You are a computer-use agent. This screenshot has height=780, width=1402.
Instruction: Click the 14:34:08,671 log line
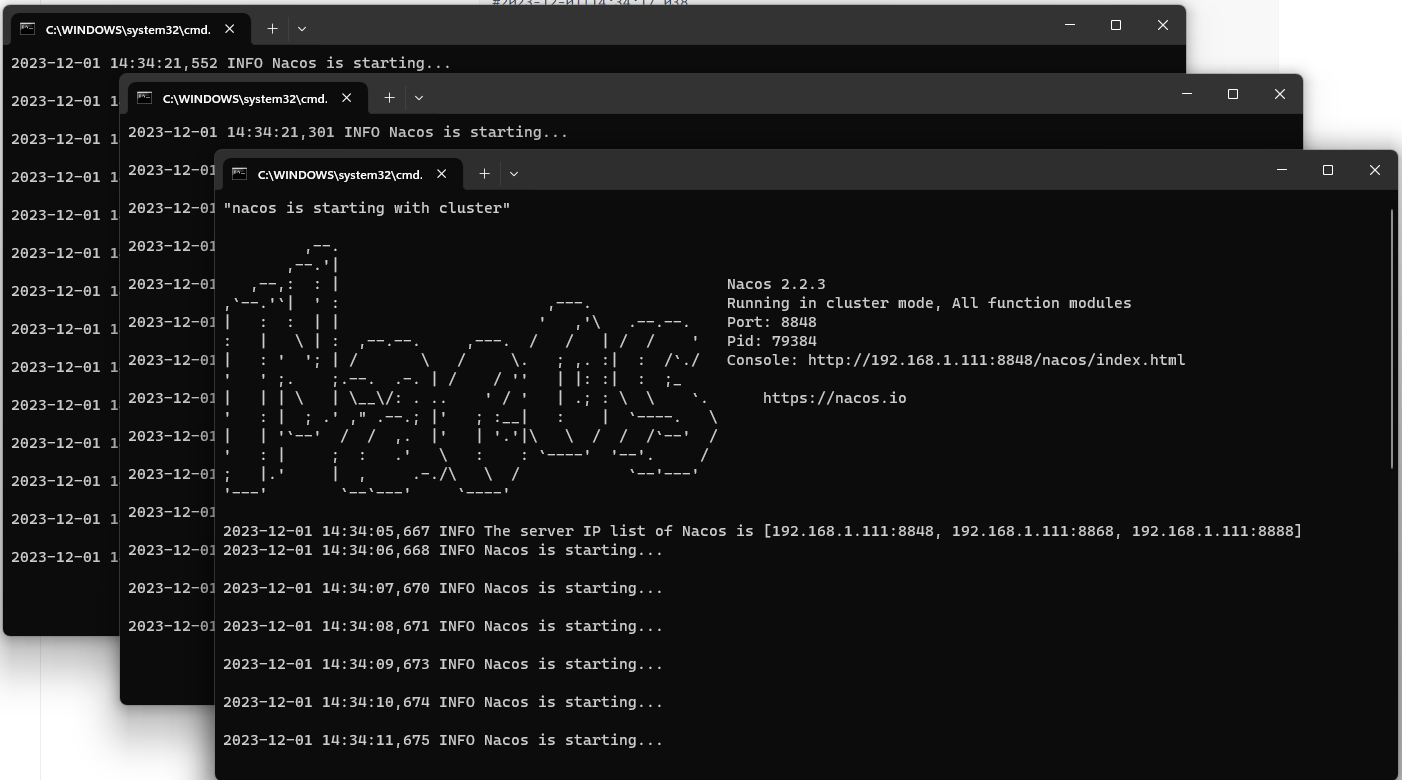(x=443, y=626)
